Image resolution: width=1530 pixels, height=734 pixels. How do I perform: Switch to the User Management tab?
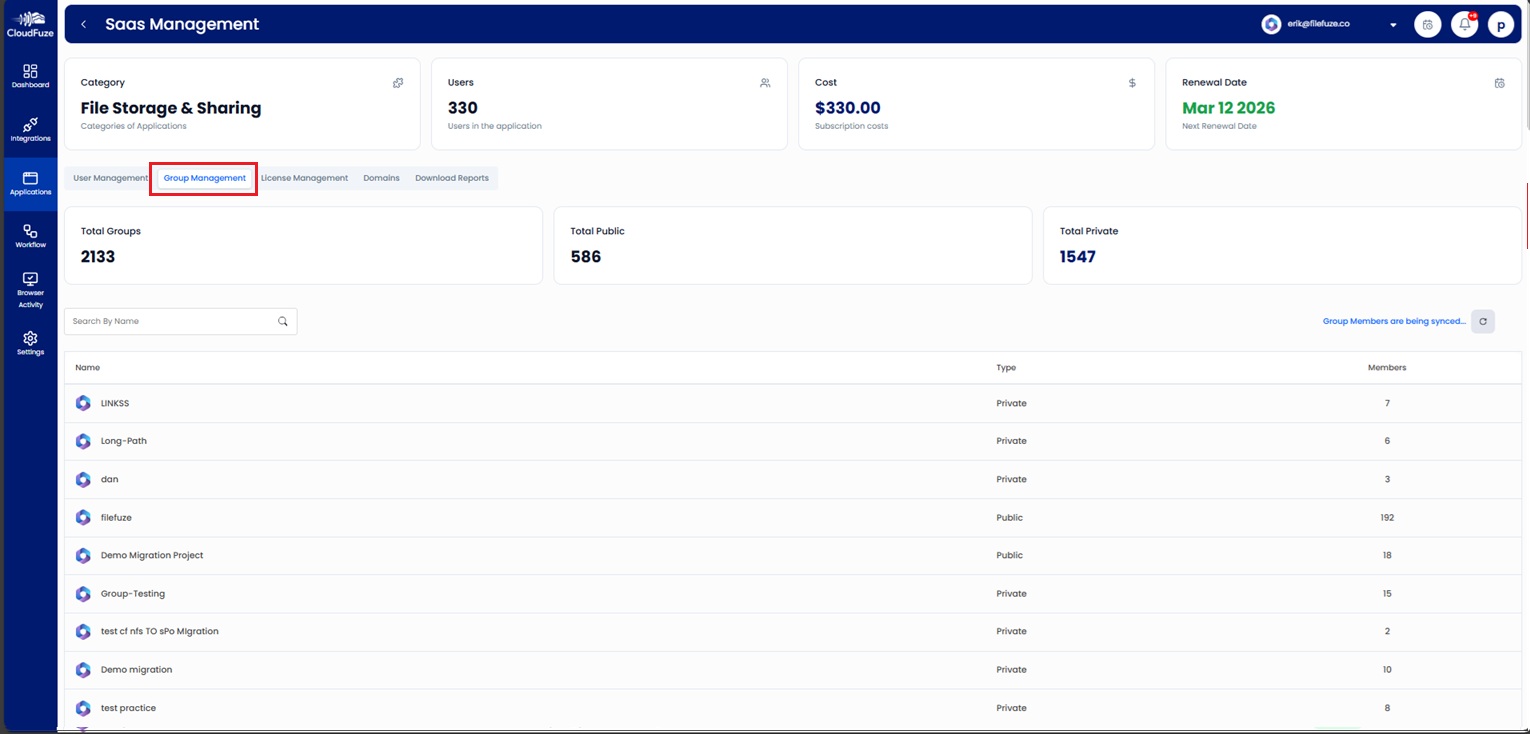109,177
